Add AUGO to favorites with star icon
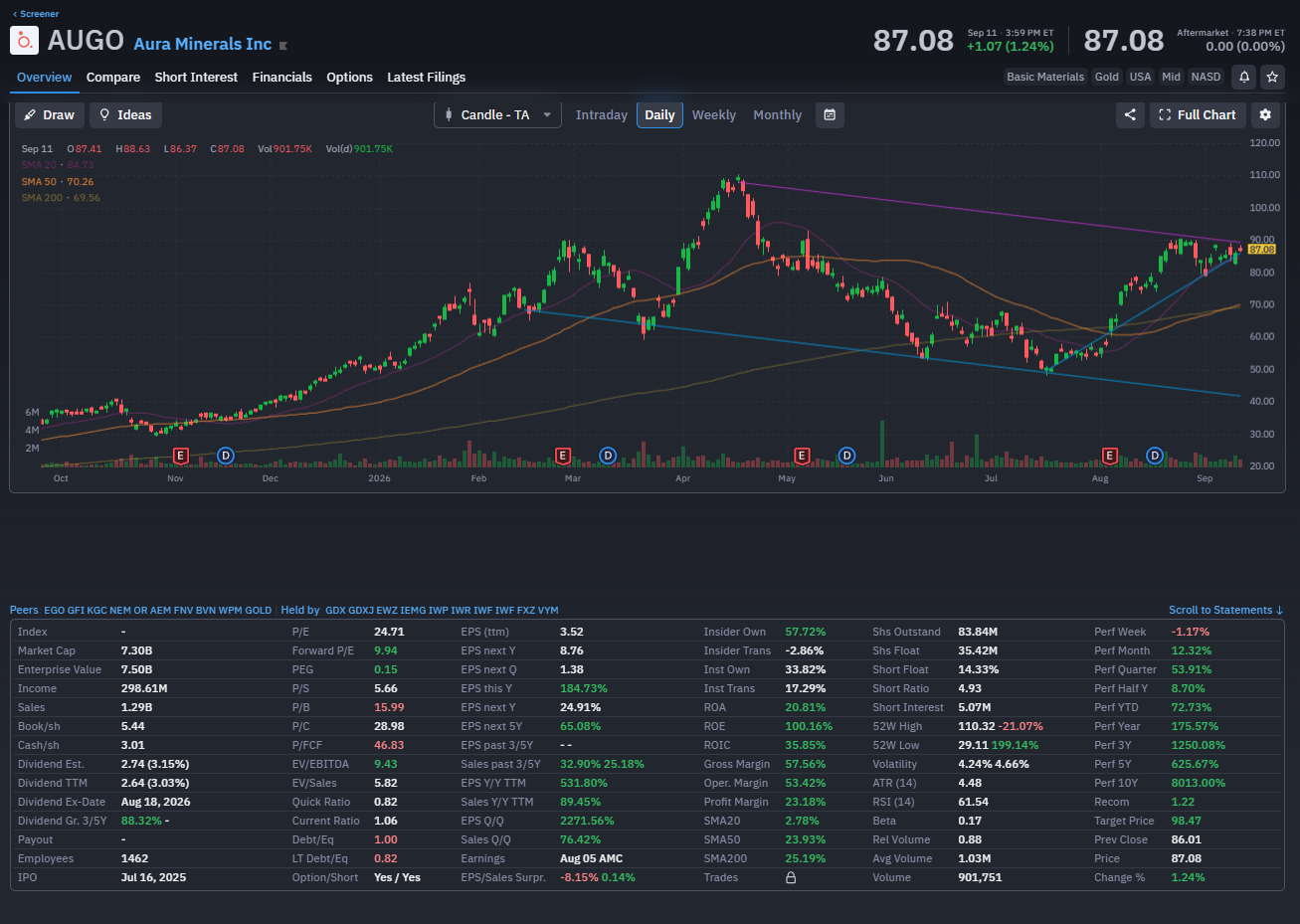 click(x=1271, y=77)
